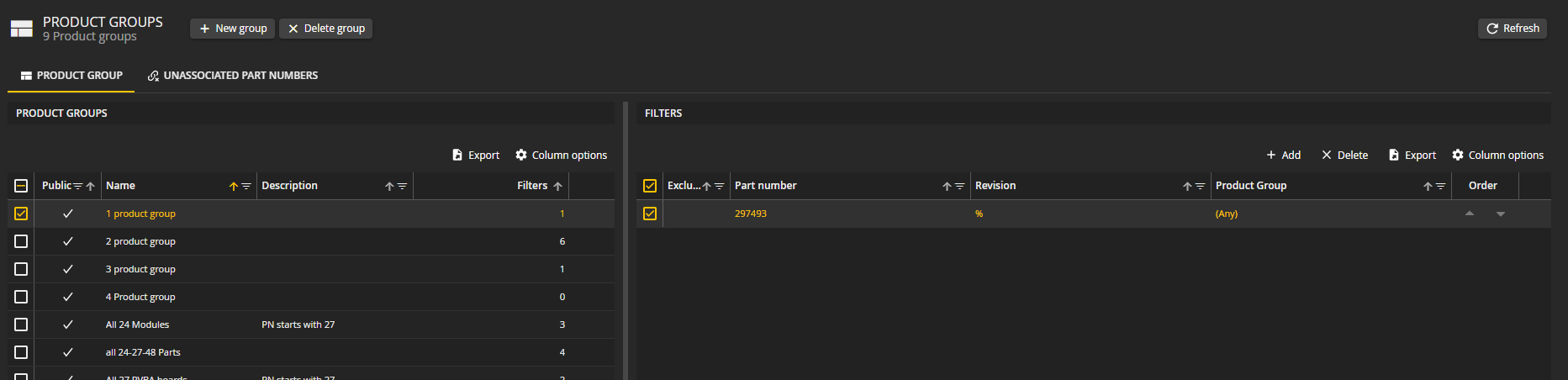The image size is (1568, 380).
Task: Sort by Description column arrow
Action: point(389,187)
